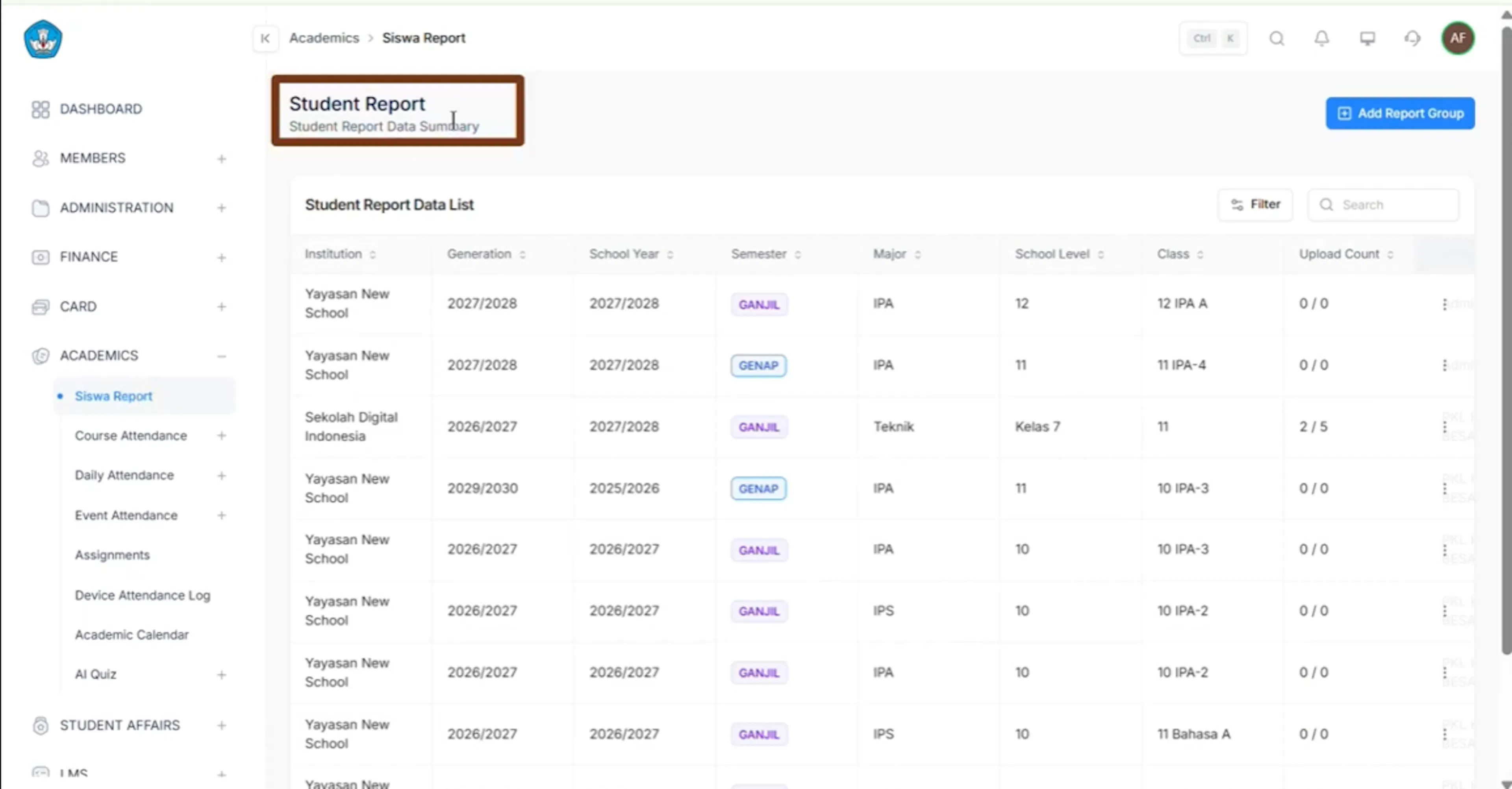Click the Administration folder icon
The image size is (1512, 789).
coord(41,208)
